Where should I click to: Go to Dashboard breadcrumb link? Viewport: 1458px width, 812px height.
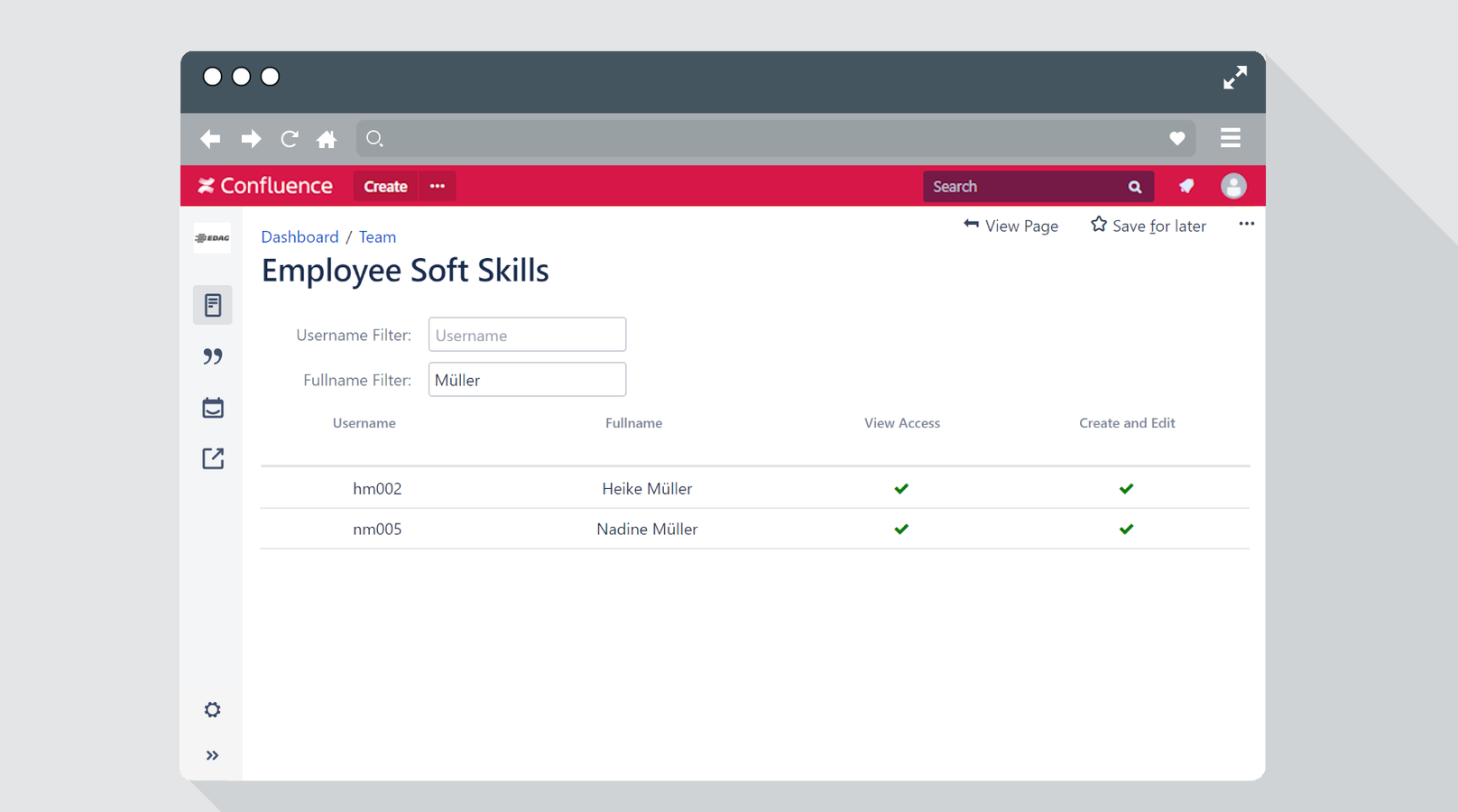click(300, 236)
